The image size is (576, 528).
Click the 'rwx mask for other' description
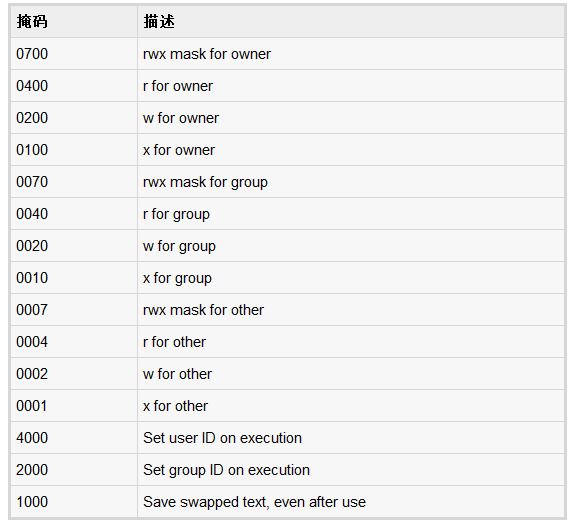203,310
